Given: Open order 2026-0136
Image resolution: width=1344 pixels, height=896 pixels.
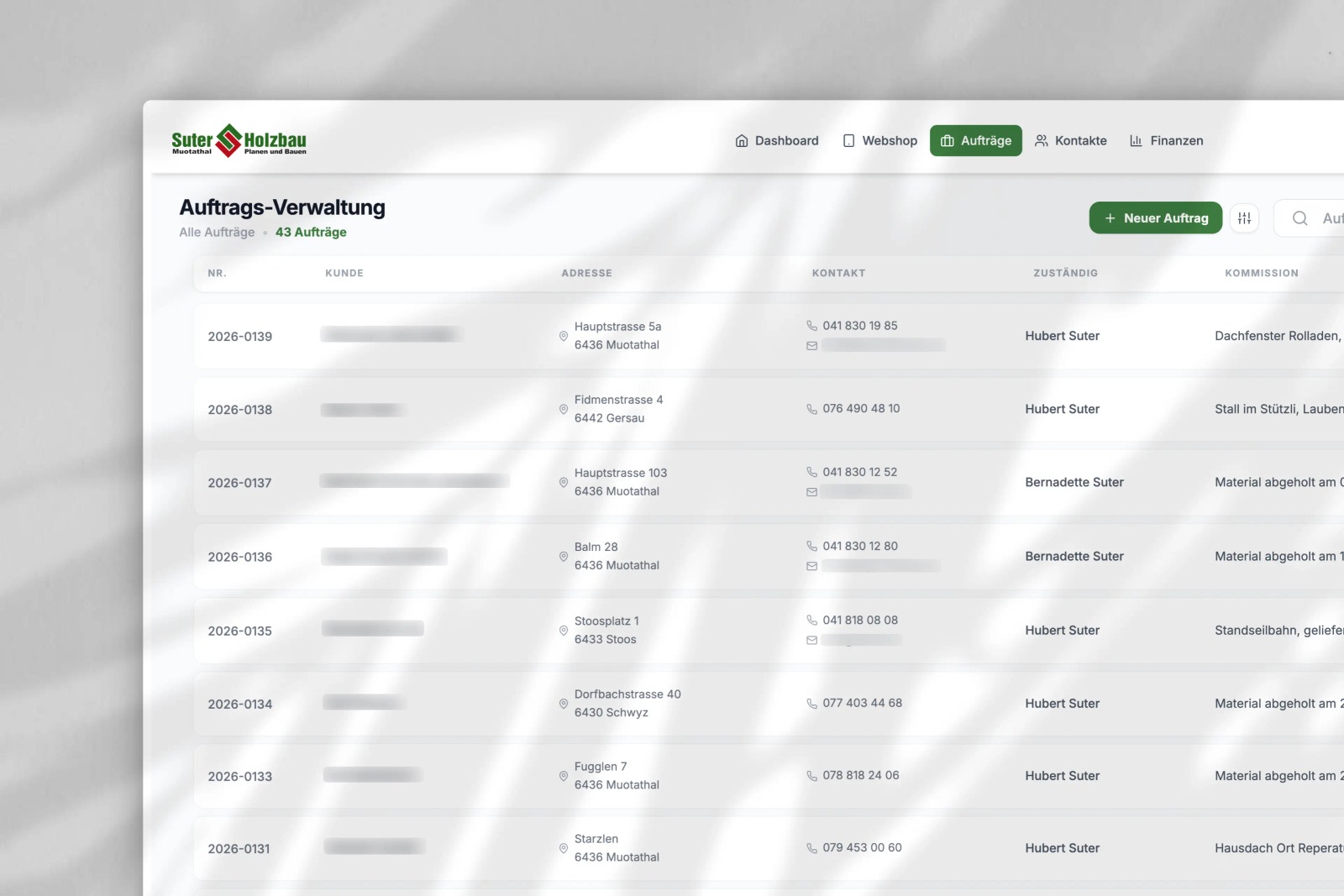Looking at the screenshot, I should coord(240,557).
